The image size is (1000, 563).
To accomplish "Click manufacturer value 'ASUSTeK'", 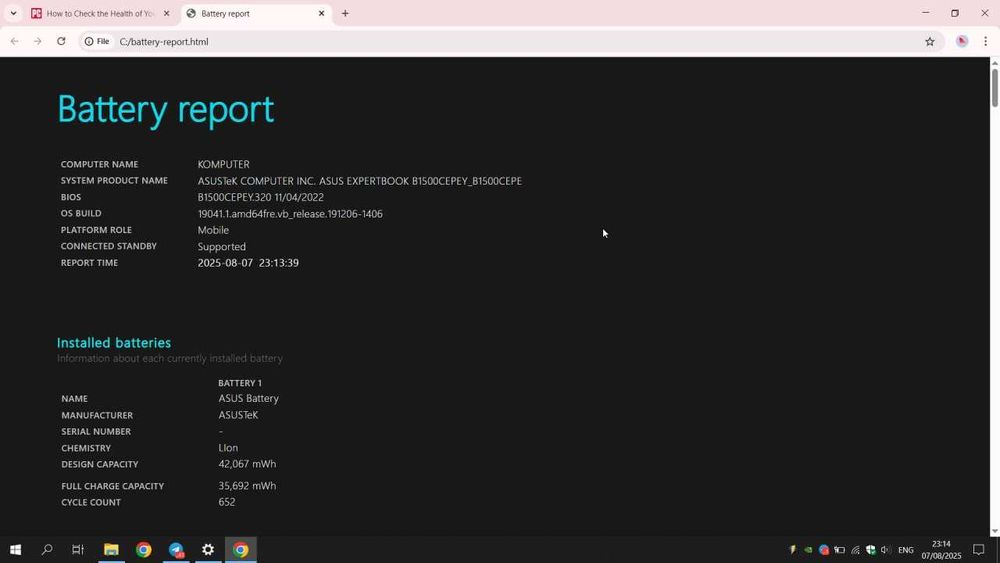I will tap(238, 415).
